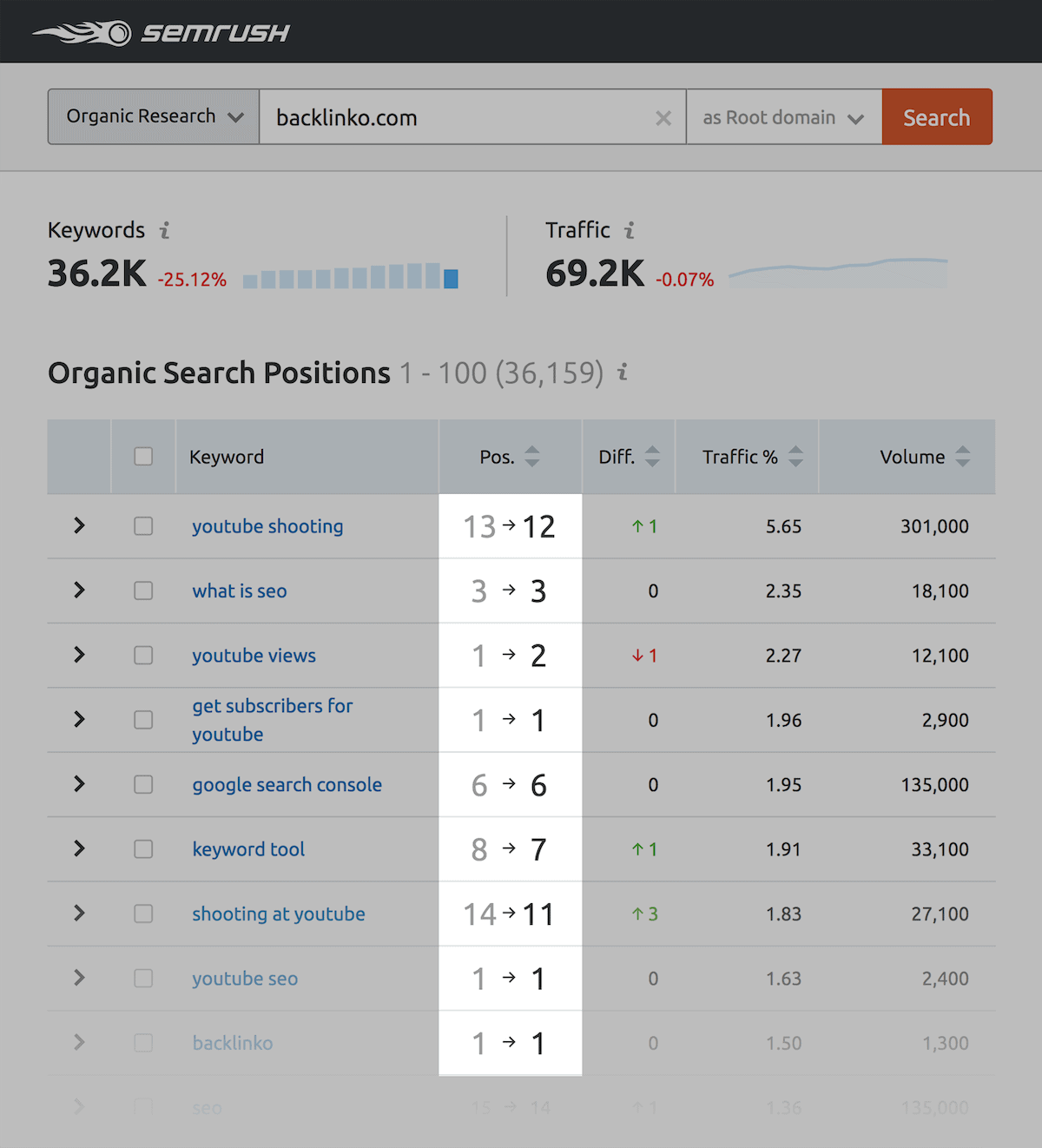
Task: Open the Keywords info icon
Action: tap(164, 230)
